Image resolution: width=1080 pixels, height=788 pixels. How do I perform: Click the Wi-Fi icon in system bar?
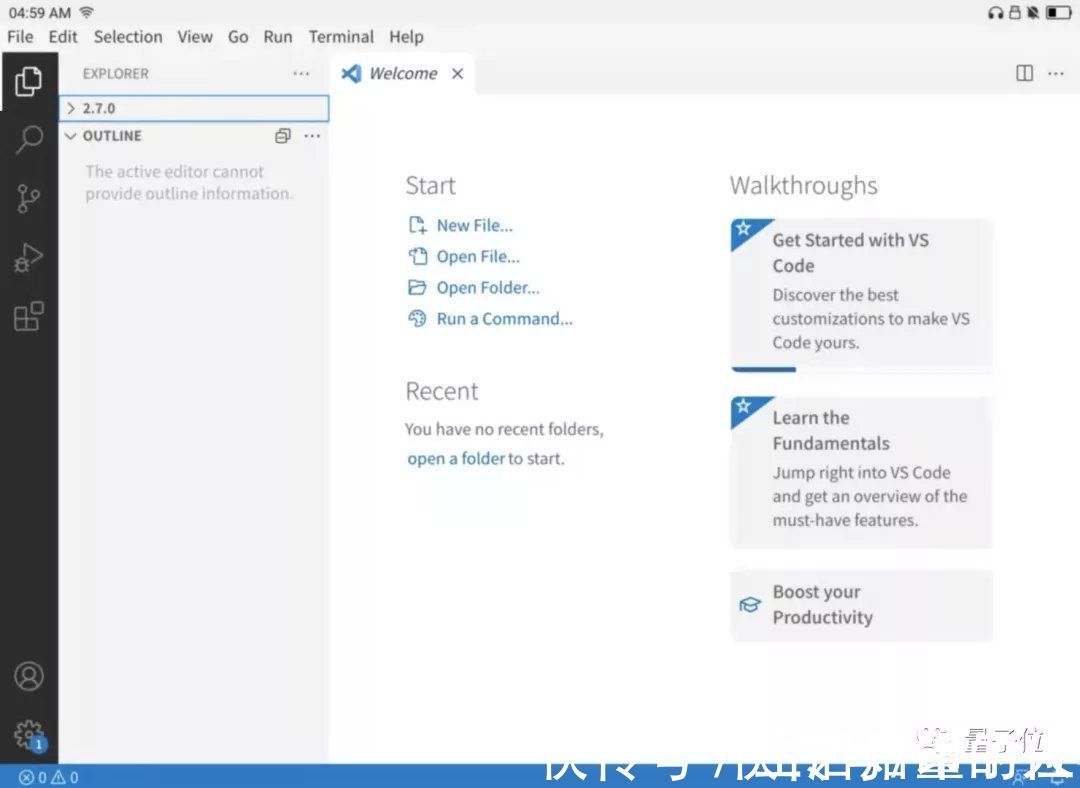click(x=87, y=12)
